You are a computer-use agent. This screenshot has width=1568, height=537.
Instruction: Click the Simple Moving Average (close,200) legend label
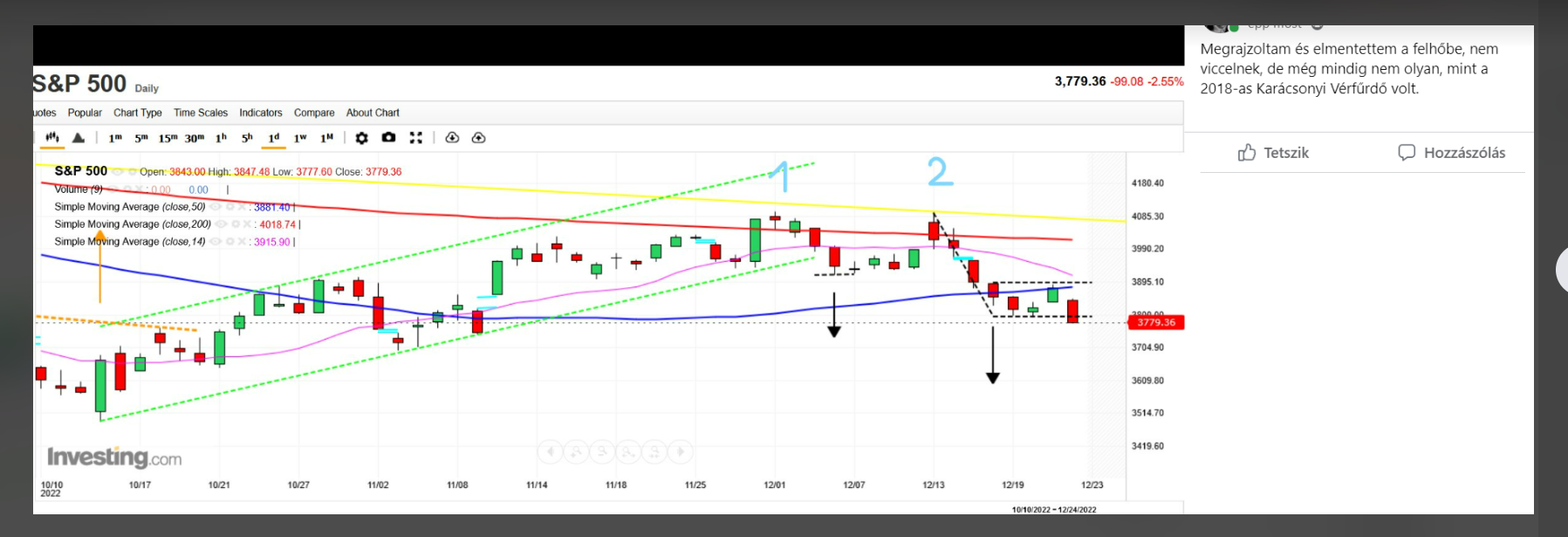tap(133, 224)
